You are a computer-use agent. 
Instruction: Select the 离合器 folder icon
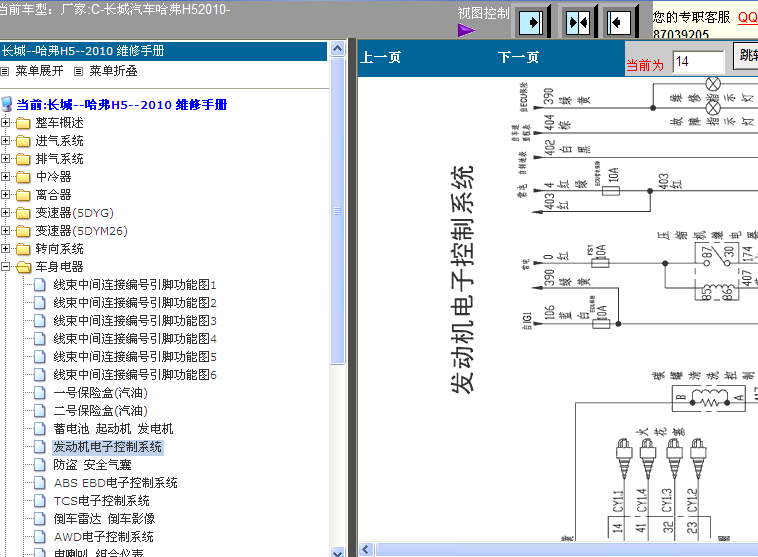pos(23,195)
